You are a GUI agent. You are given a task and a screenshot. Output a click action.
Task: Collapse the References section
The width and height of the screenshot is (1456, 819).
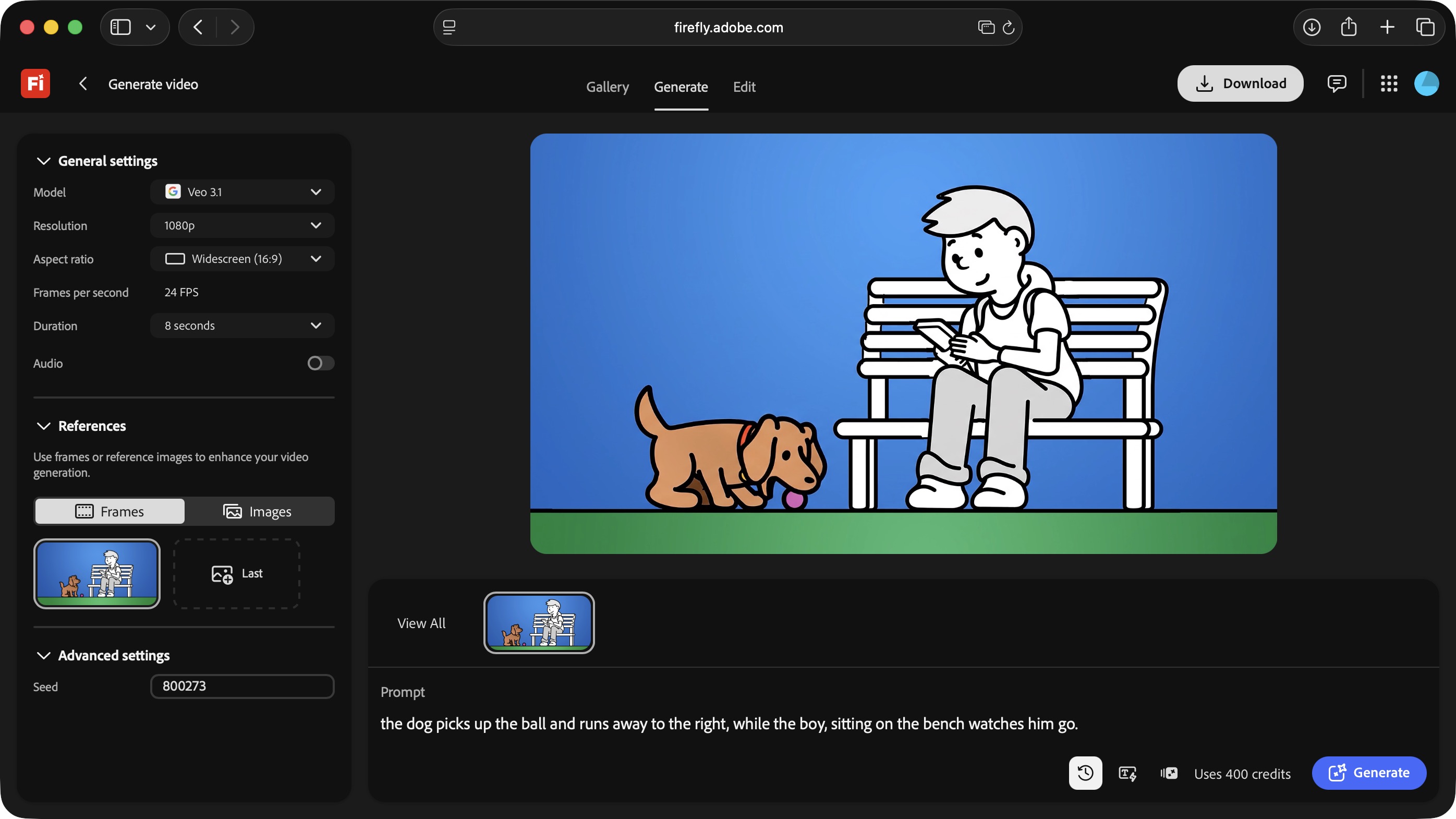pos(43,426)
